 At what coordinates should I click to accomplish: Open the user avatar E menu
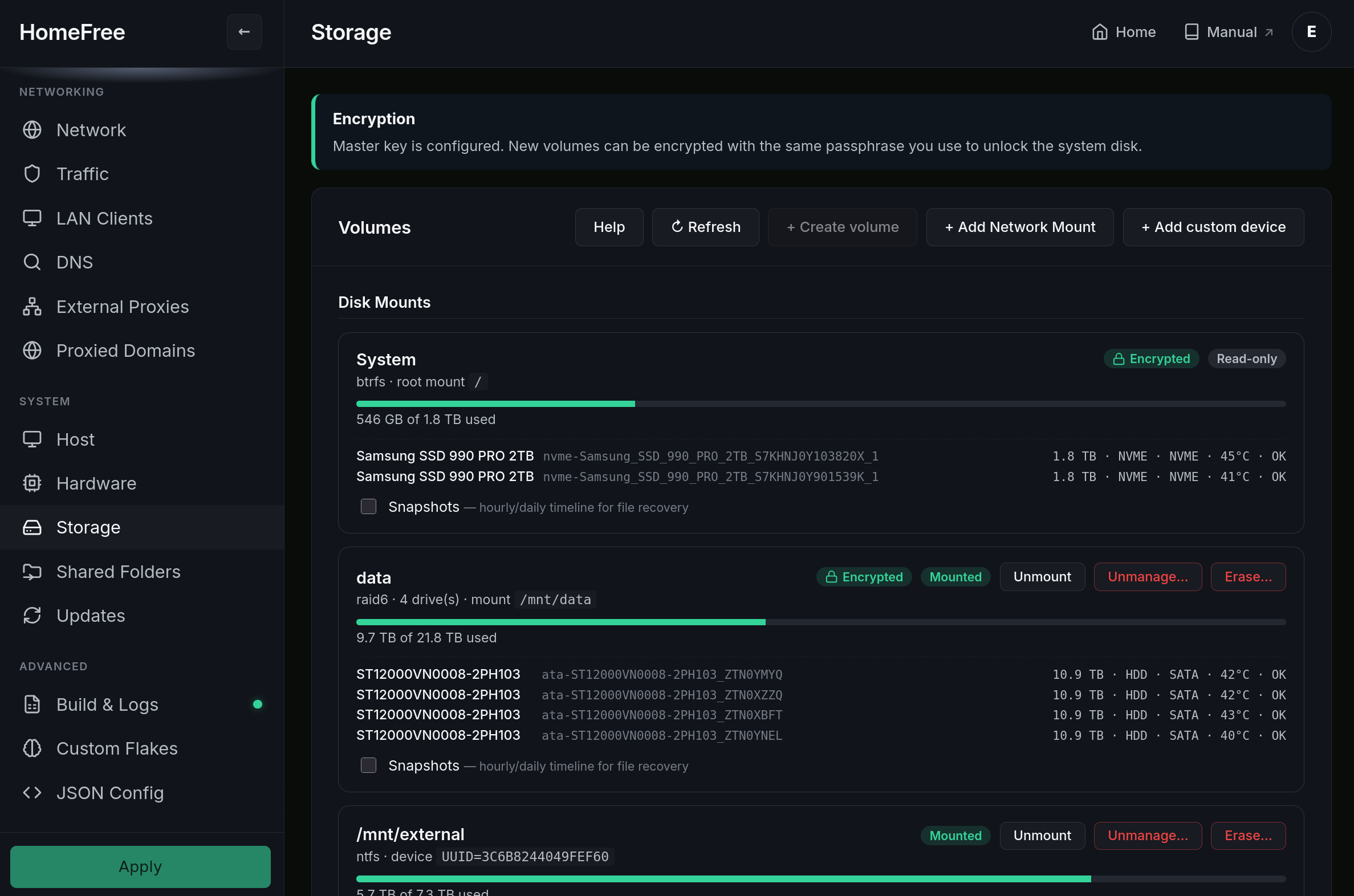pyautogui.click(x=1311, y=32)
